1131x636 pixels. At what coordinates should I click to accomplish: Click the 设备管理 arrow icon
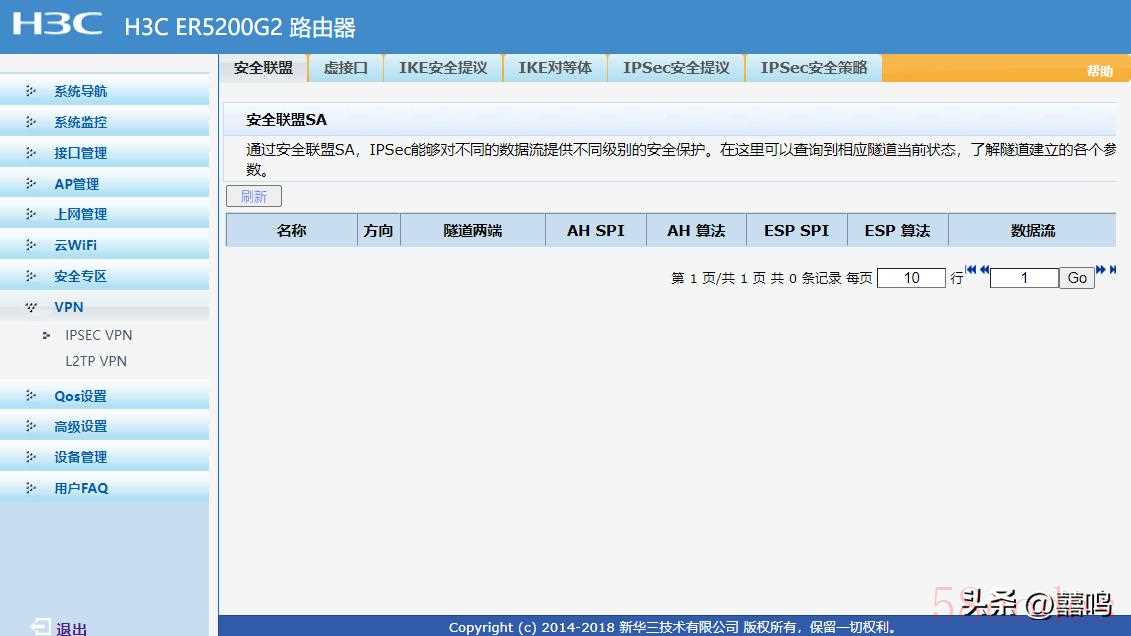(x=30, y=457)
